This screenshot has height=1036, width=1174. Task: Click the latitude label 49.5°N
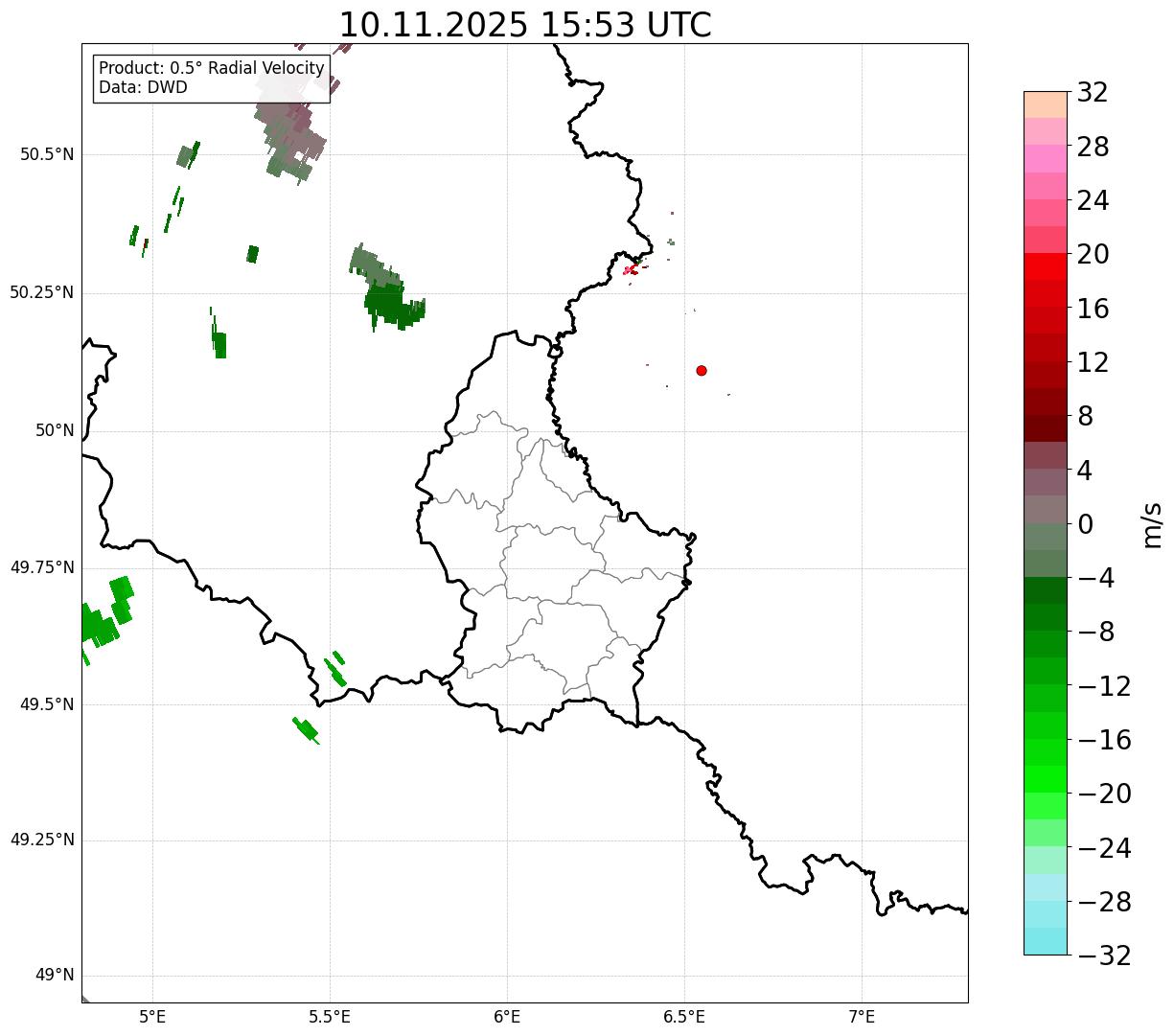(48, 704)
